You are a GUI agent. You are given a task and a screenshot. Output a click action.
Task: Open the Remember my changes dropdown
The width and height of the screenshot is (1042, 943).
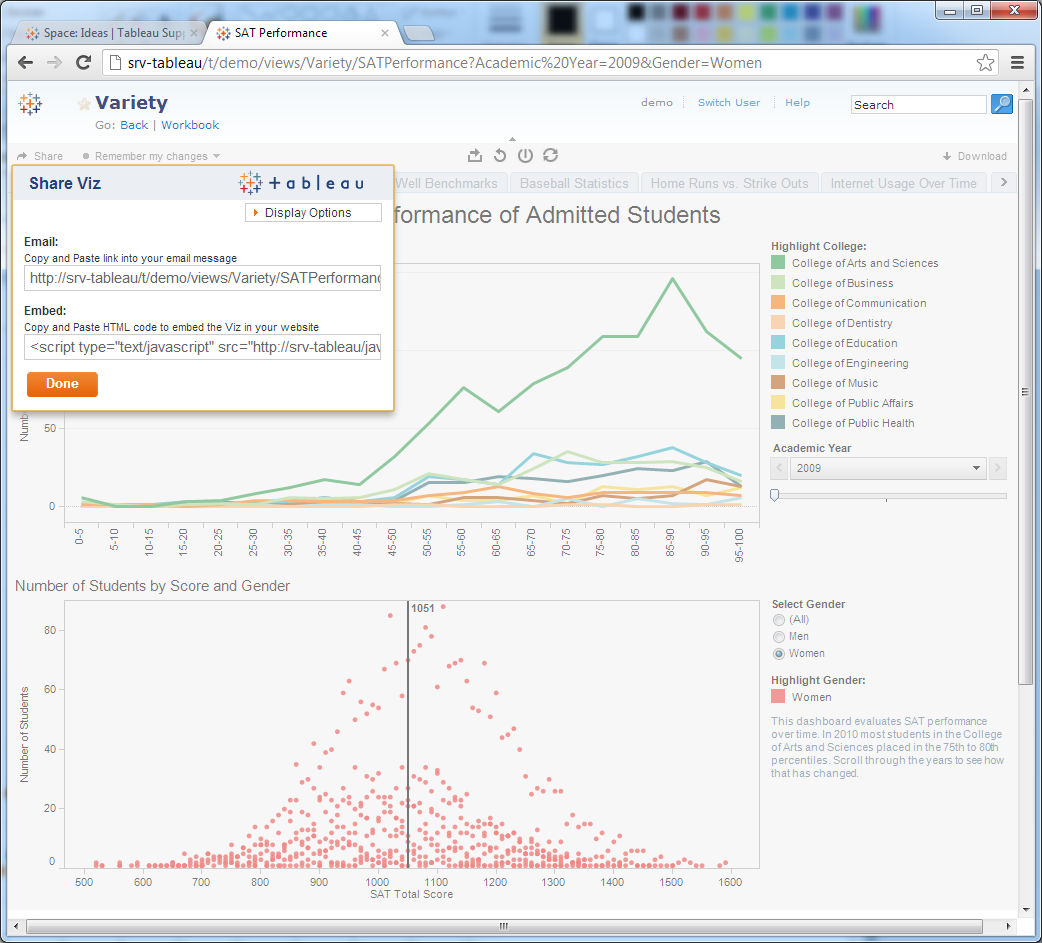point(150,155)
